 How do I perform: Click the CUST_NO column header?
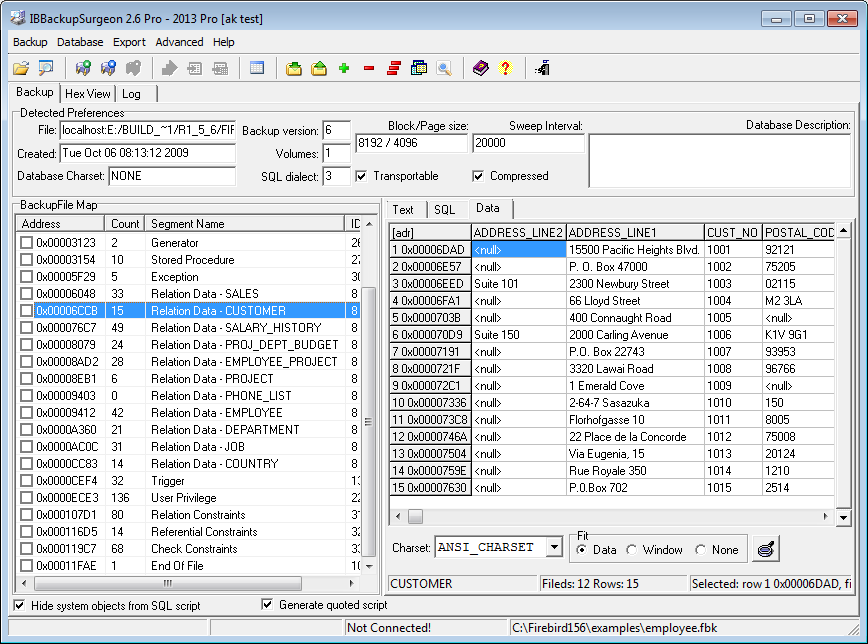click(732, 233)
